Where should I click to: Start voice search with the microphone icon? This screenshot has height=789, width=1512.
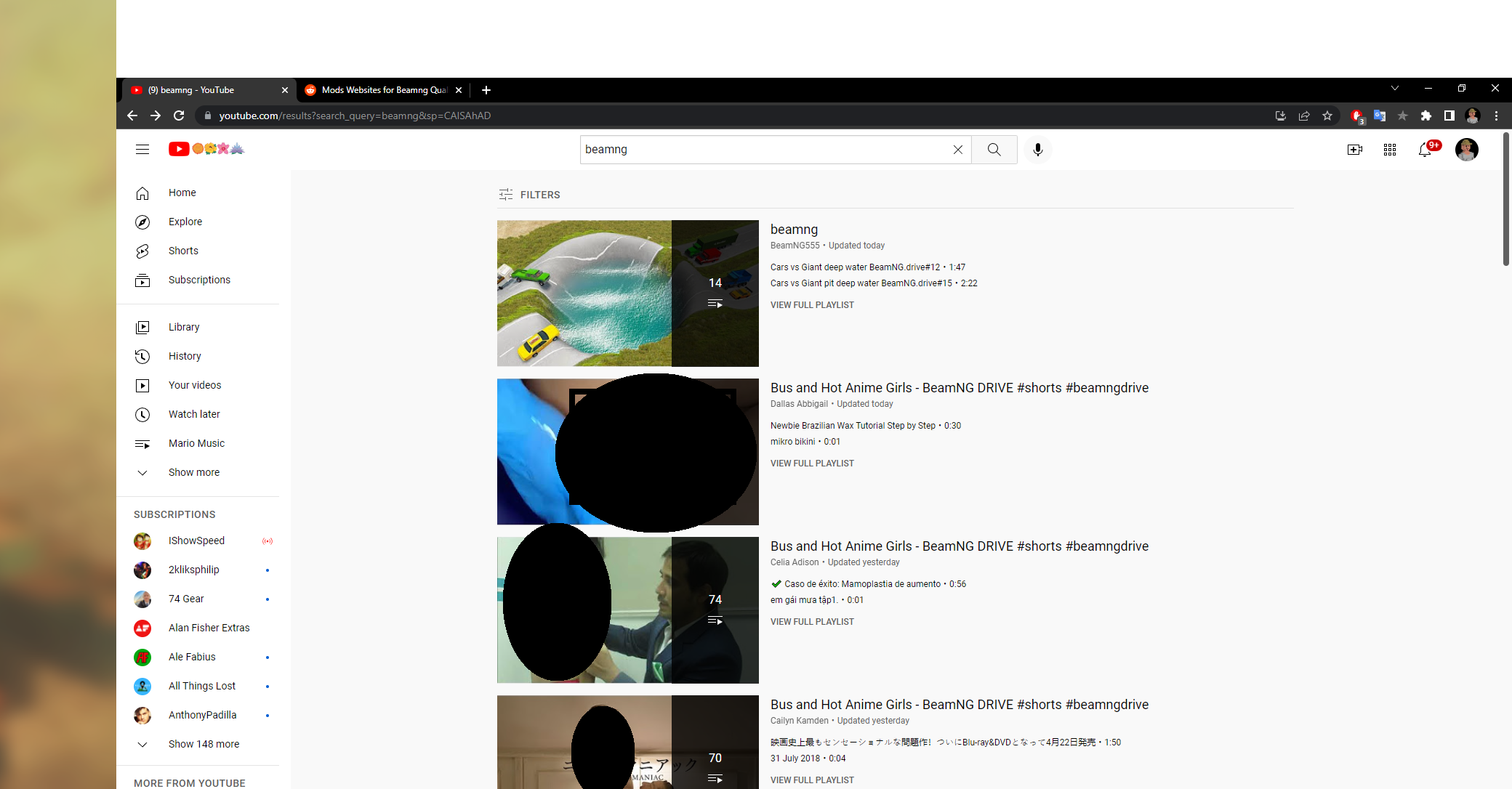(1037, 150)
